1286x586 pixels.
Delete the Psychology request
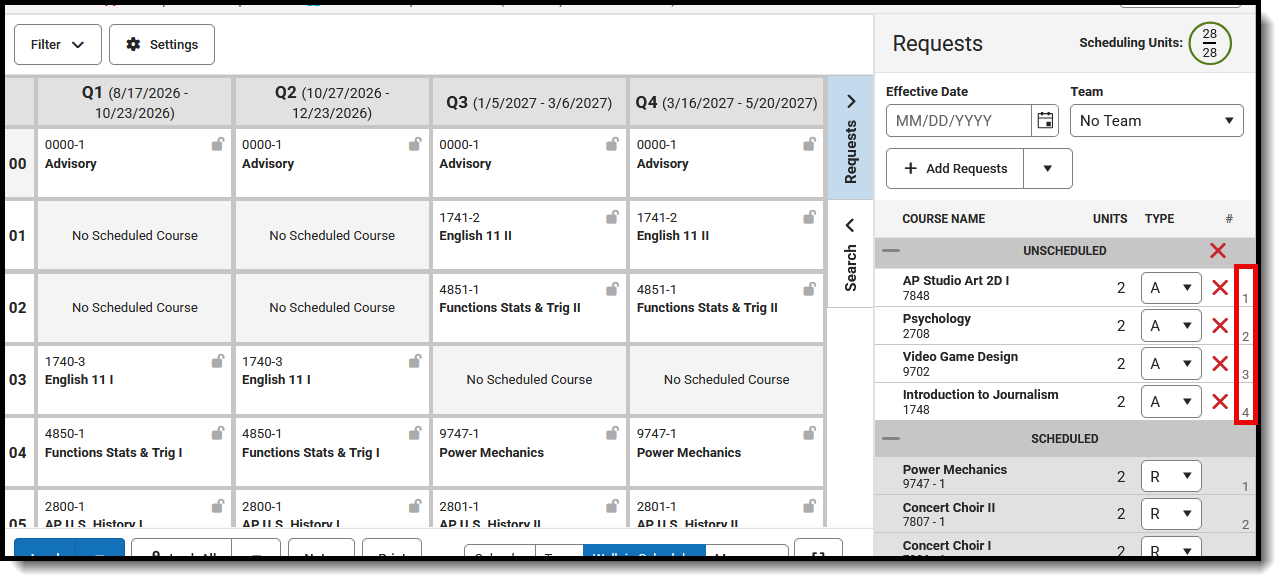click(1220, 326)
